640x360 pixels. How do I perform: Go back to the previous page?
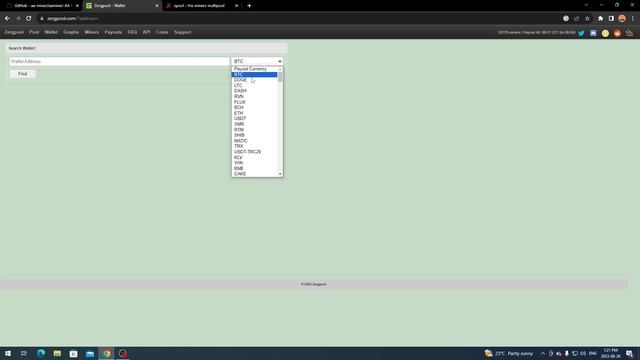tap(7, 18)
